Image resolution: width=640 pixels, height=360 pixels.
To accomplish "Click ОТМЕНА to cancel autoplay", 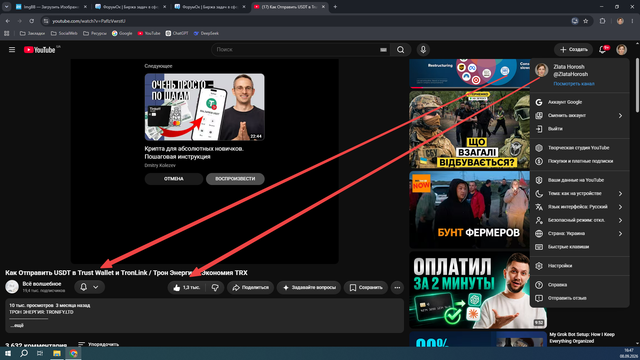I will tap(173, 179).
